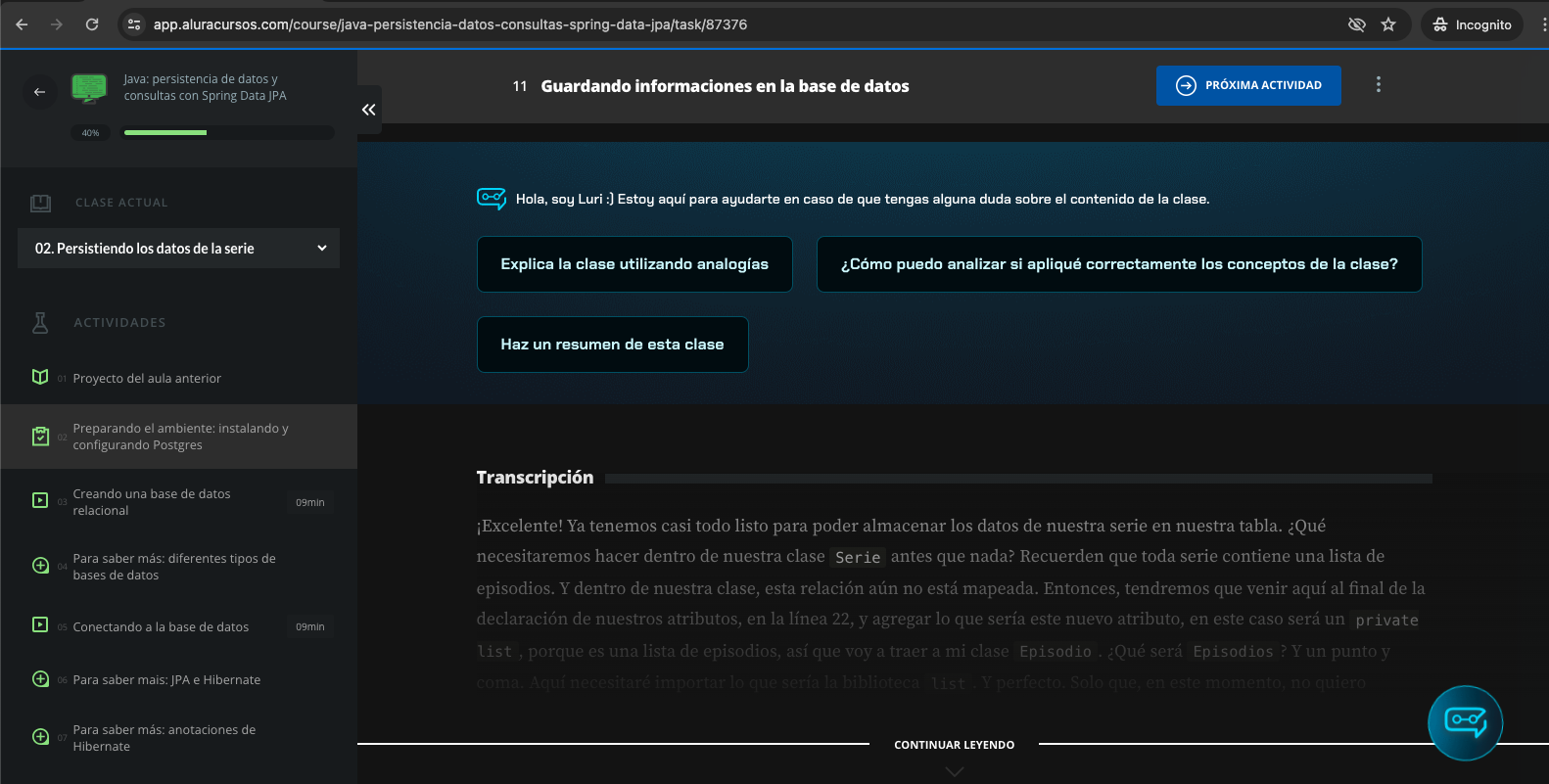The width and height of the screenshot is (1549, 784).
Task: Open the course title 'Java: persistencia de datos'
Action: click(205, 87)
